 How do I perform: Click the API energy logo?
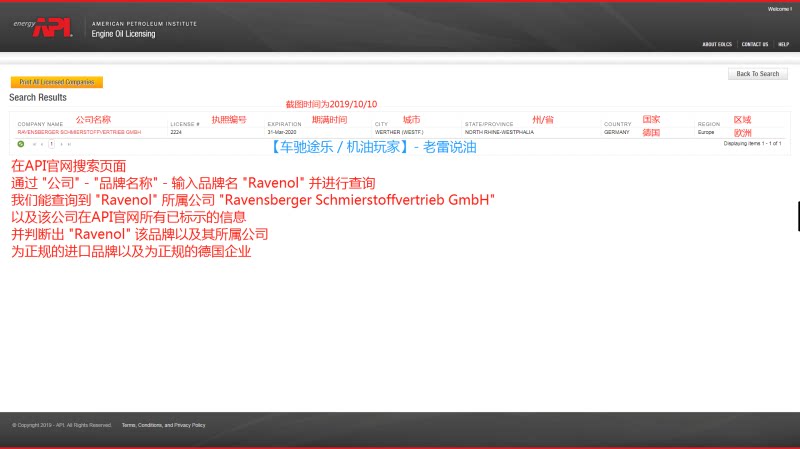(x=43, y=28)
